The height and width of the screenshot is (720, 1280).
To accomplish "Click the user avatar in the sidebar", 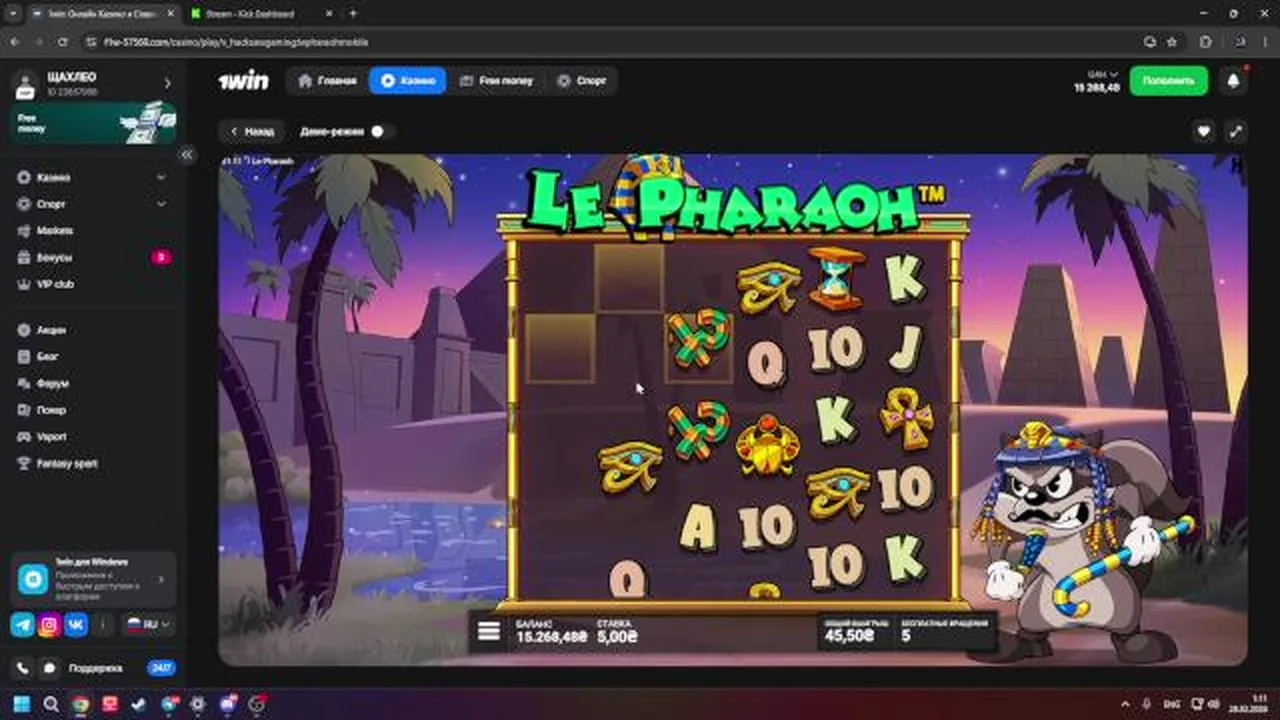I will (25, 84).
